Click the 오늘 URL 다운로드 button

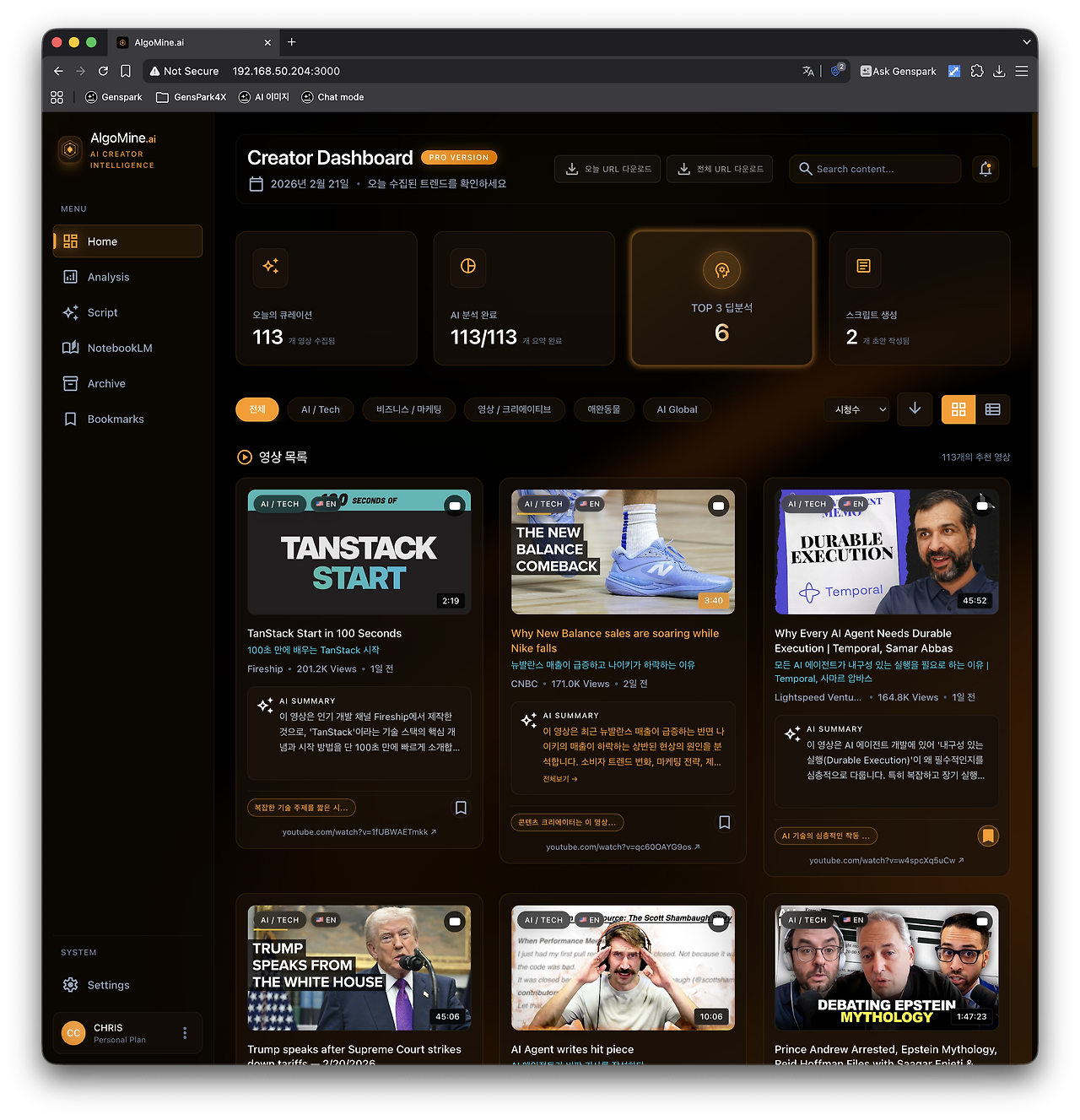(607, 169)
